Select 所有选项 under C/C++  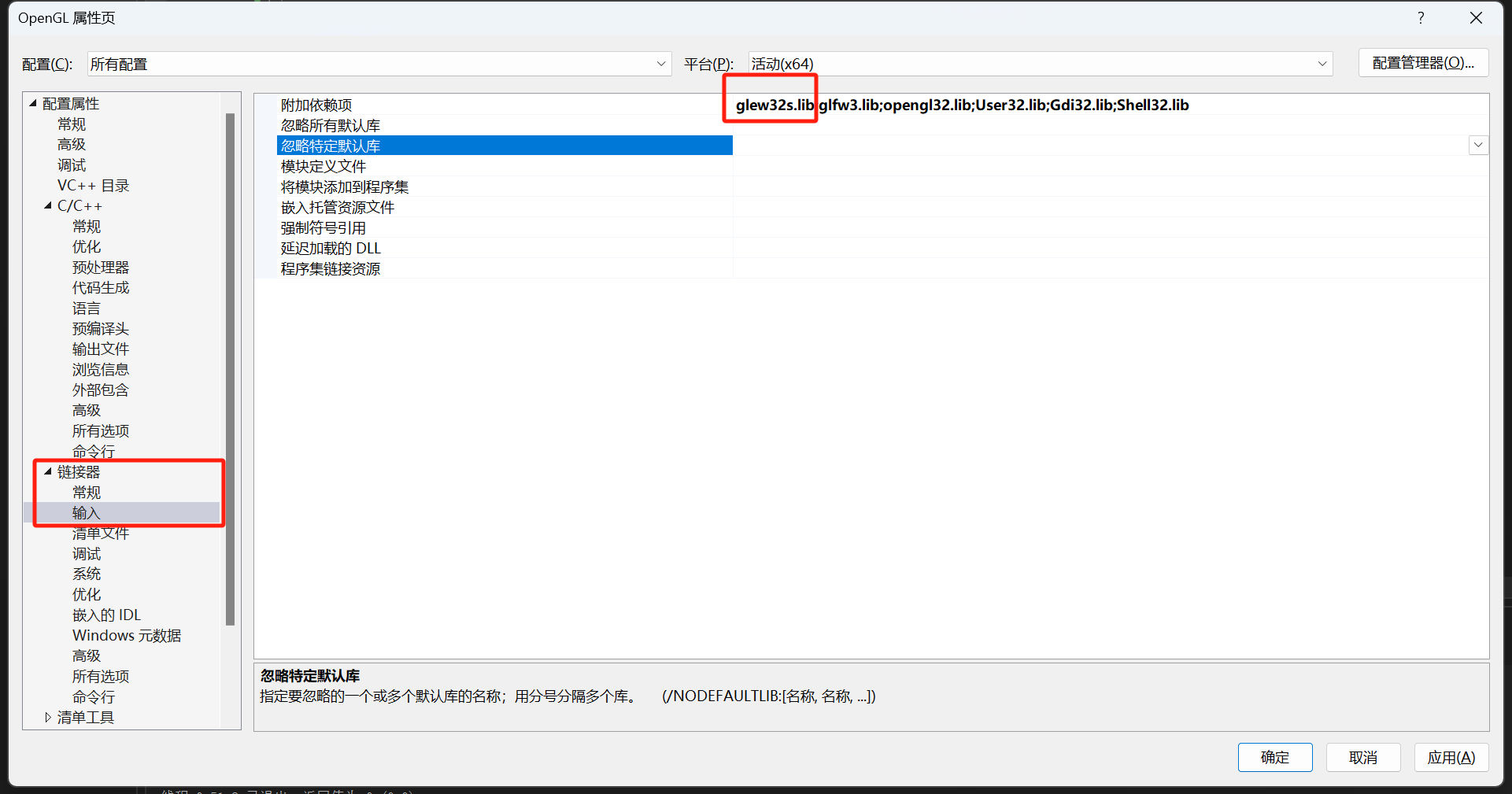[x=101, y=431]
